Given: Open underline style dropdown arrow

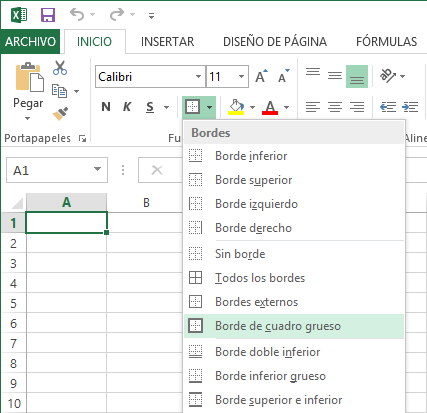Looking at the screenshot, I should tap(166, 107).
